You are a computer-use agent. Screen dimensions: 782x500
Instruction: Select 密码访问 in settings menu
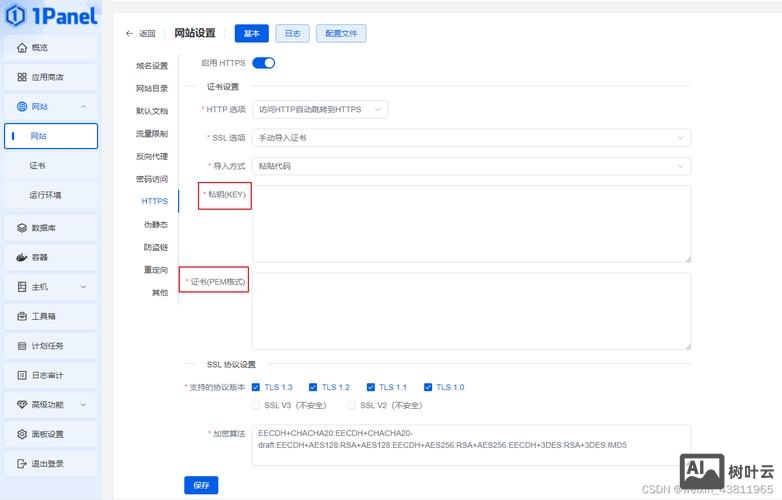click(x=152, y=179)
